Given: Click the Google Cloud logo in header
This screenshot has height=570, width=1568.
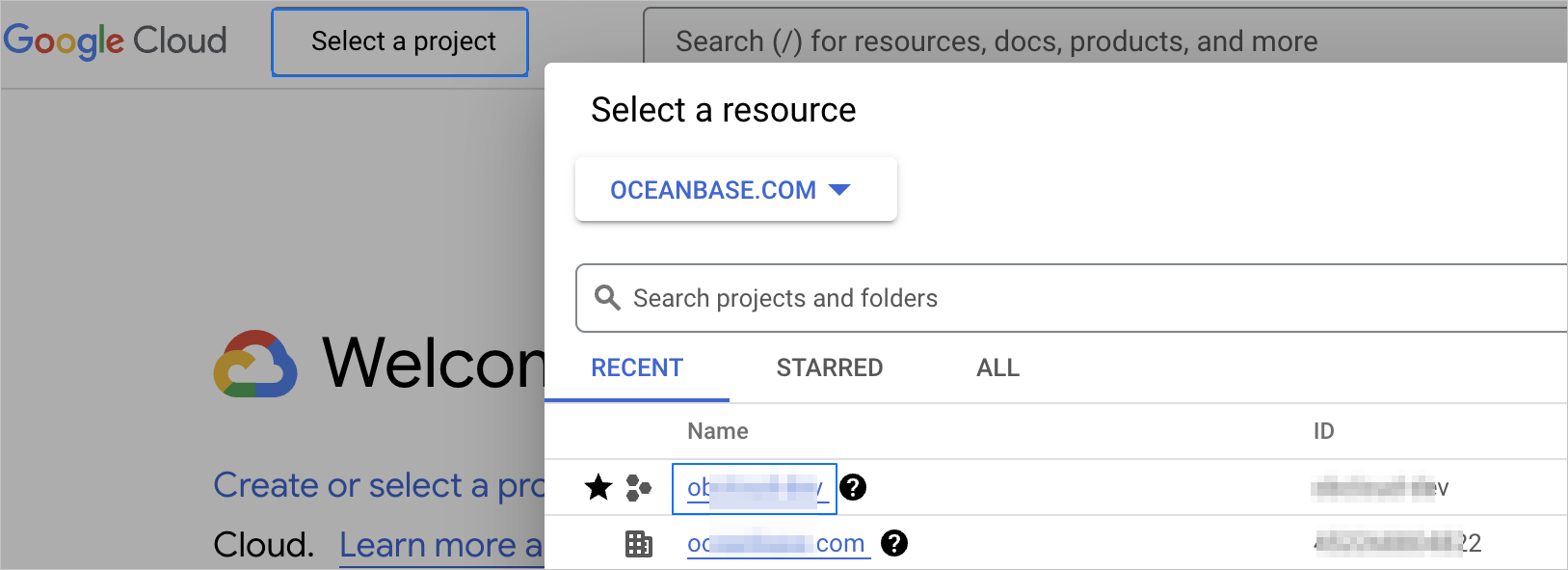Looking at the screenshot, I should 116,41.
